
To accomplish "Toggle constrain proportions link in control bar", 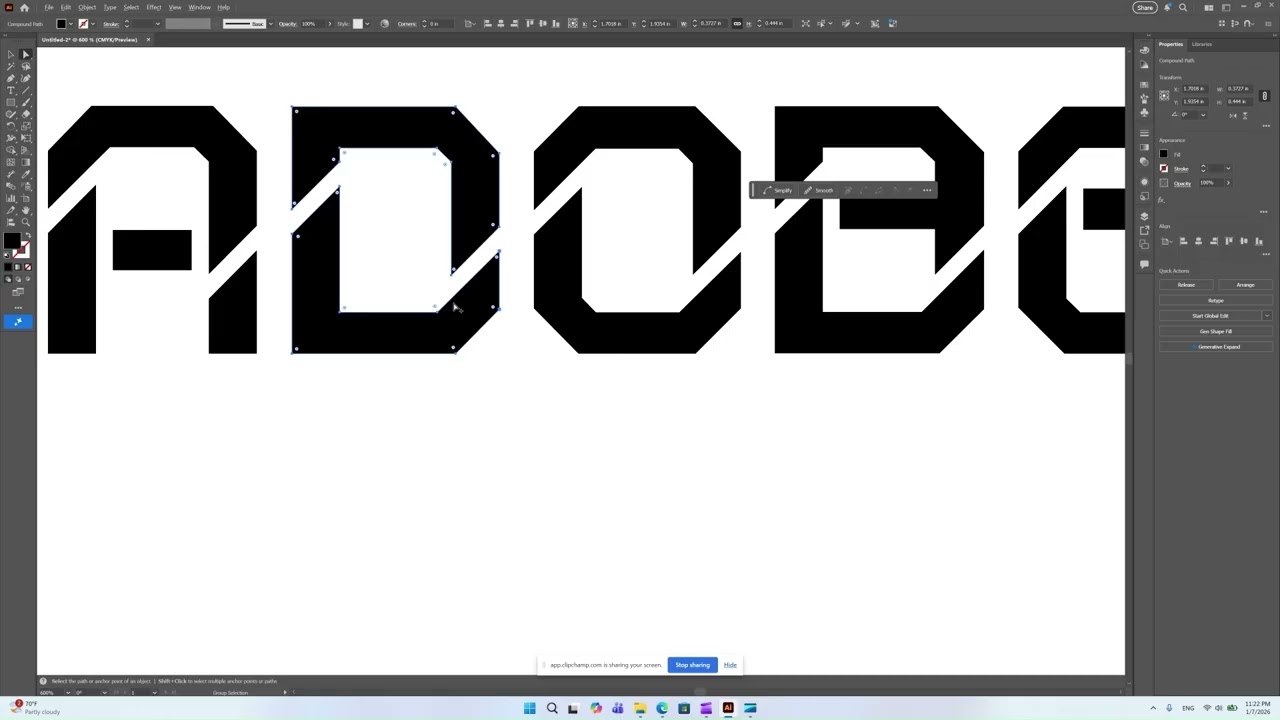I will (737, 23).
